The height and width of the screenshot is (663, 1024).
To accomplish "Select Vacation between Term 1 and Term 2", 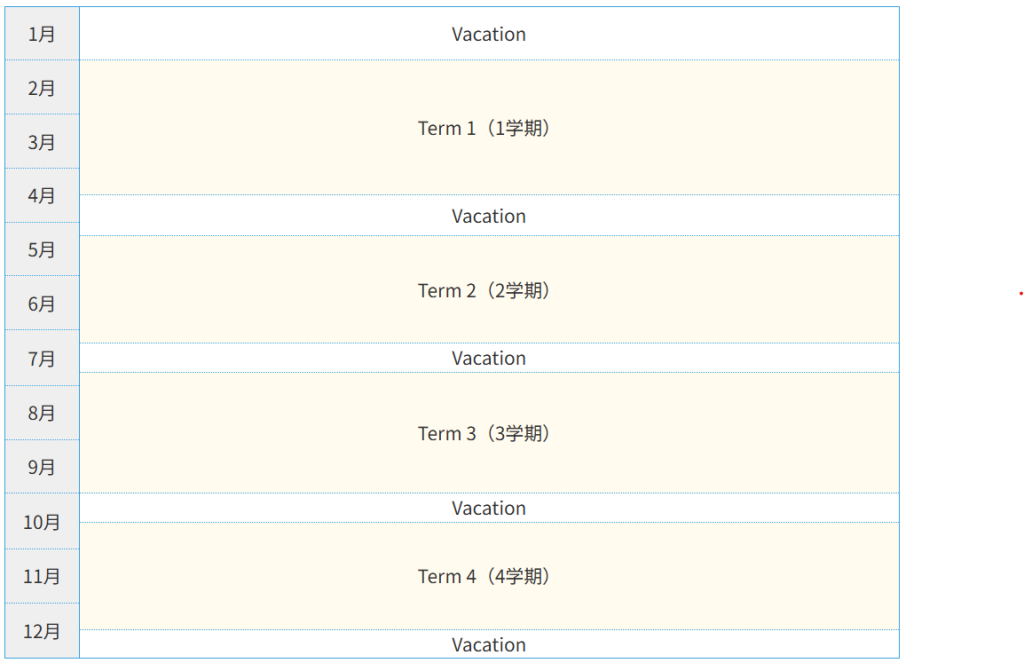I will click(488, 216).
